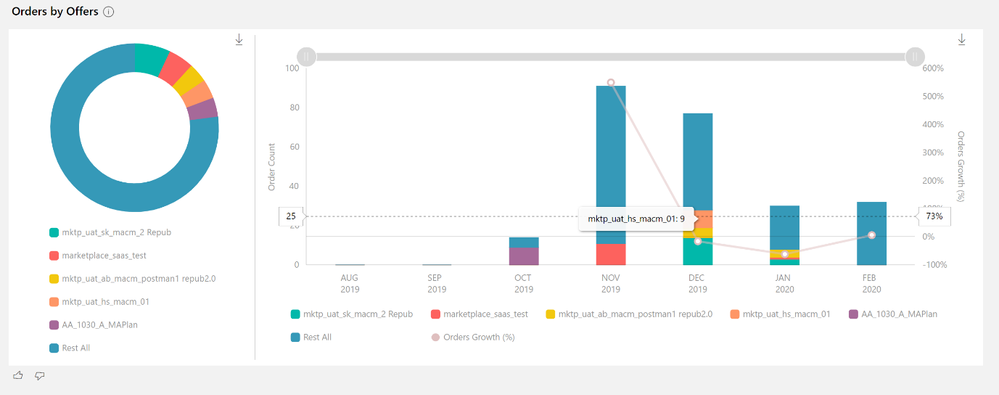Click the yellow donut slice

click(189, 82)
